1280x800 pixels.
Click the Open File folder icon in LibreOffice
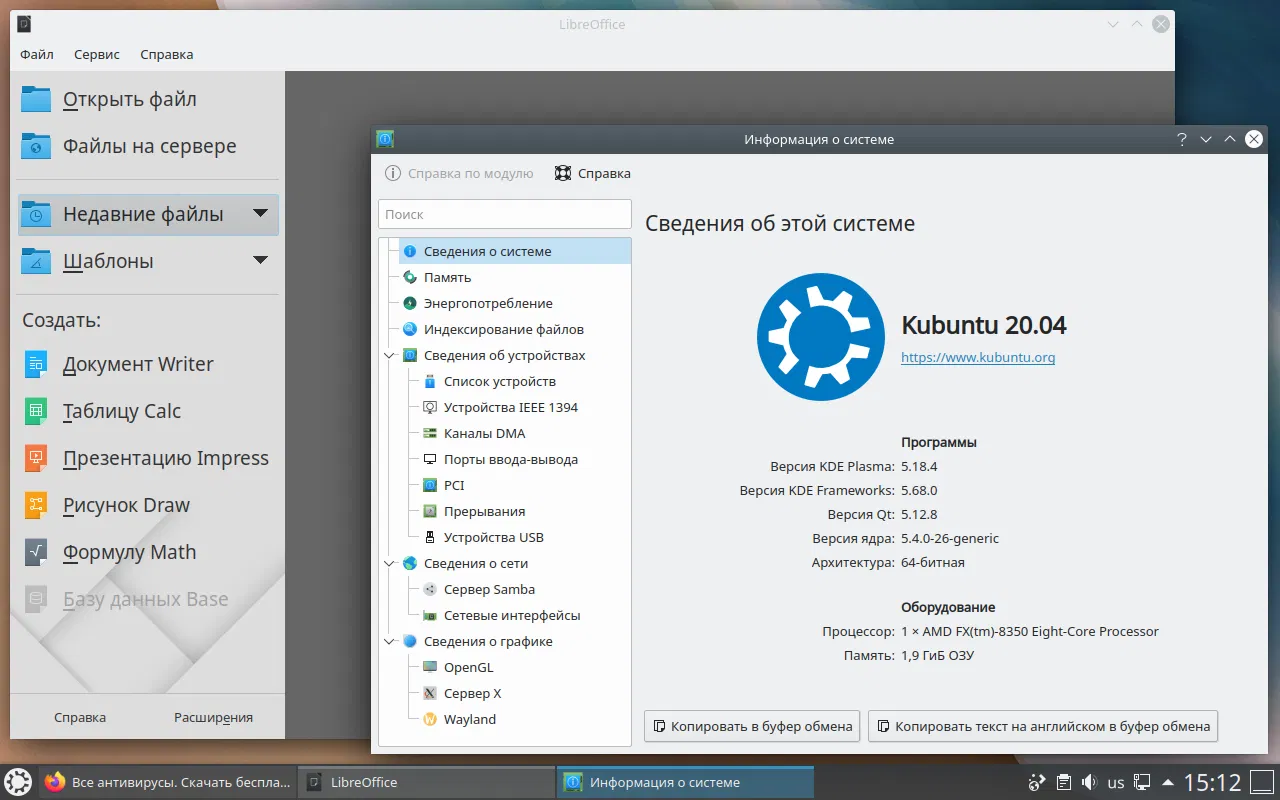point(36,99)
